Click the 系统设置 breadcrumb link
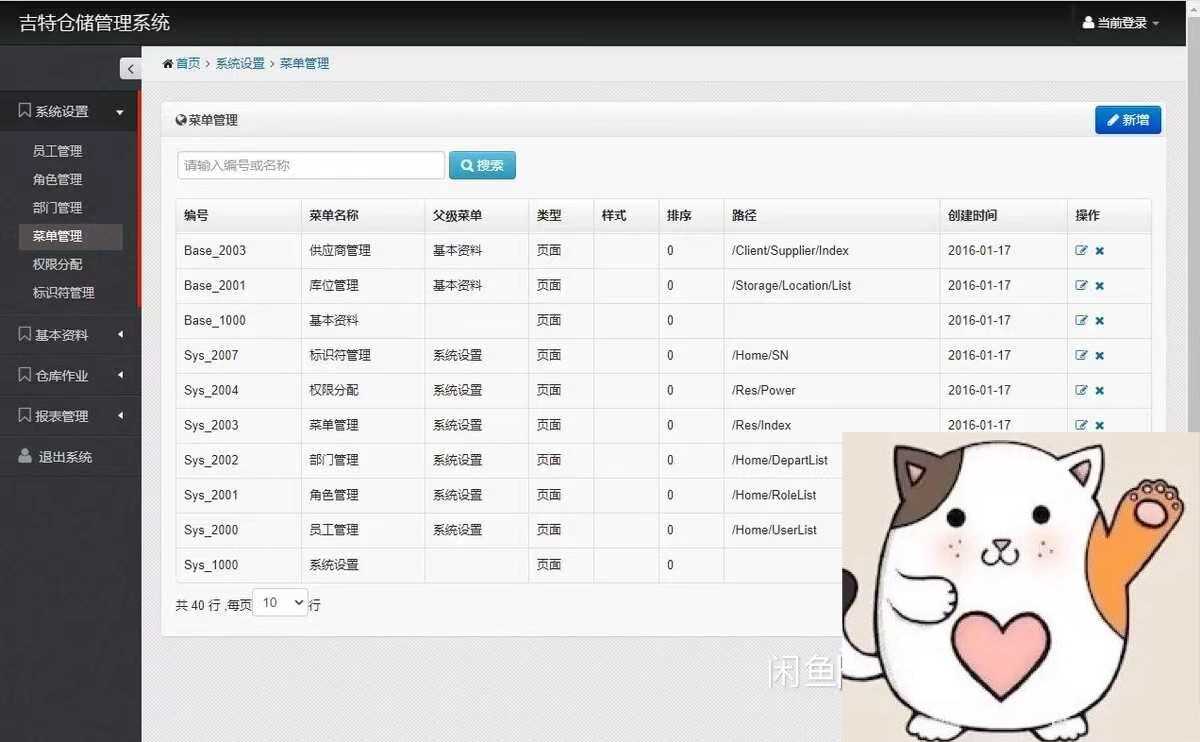1200x742 pixels. [x=240, y=63]
